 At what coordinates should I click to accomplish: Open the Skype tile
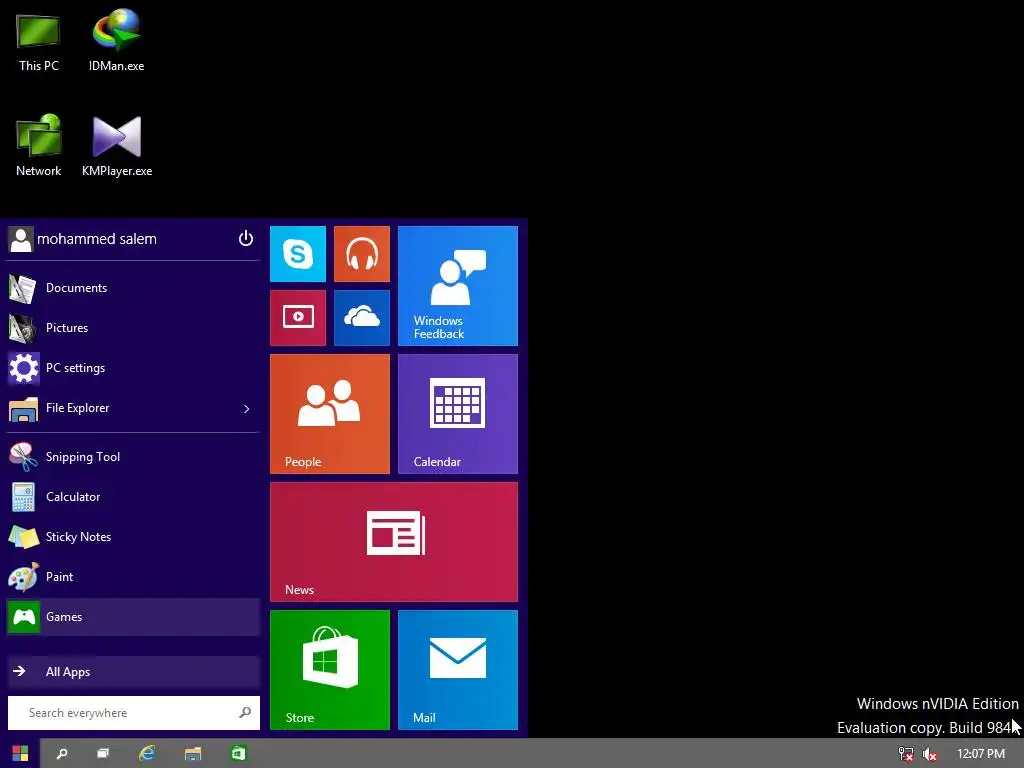[298, 254]
